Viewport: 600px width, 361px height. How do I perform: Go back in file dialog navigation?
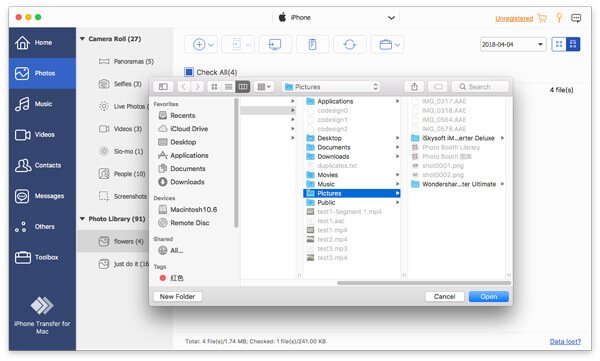tap(184, 87)
